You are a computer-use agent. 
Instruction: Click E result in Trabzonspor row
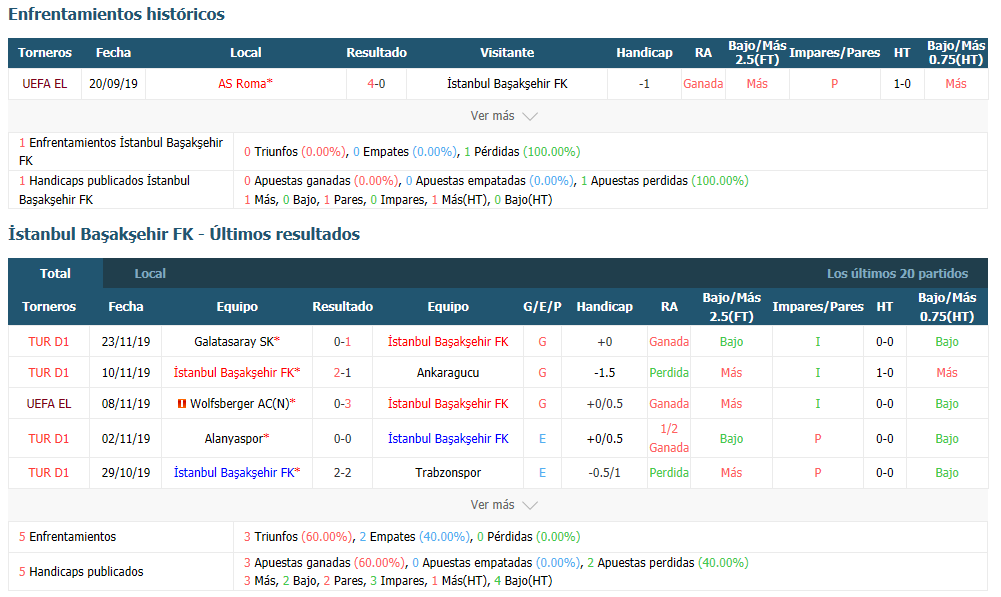click(x=542, y=473)
